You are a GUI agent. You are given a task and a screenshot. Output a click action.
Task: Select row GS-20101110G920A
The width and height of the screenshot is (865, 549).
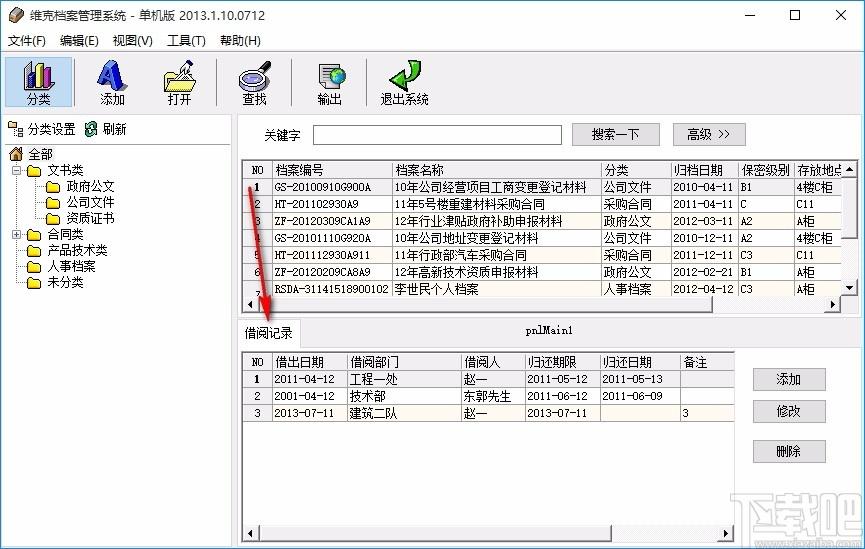(542, 238)
